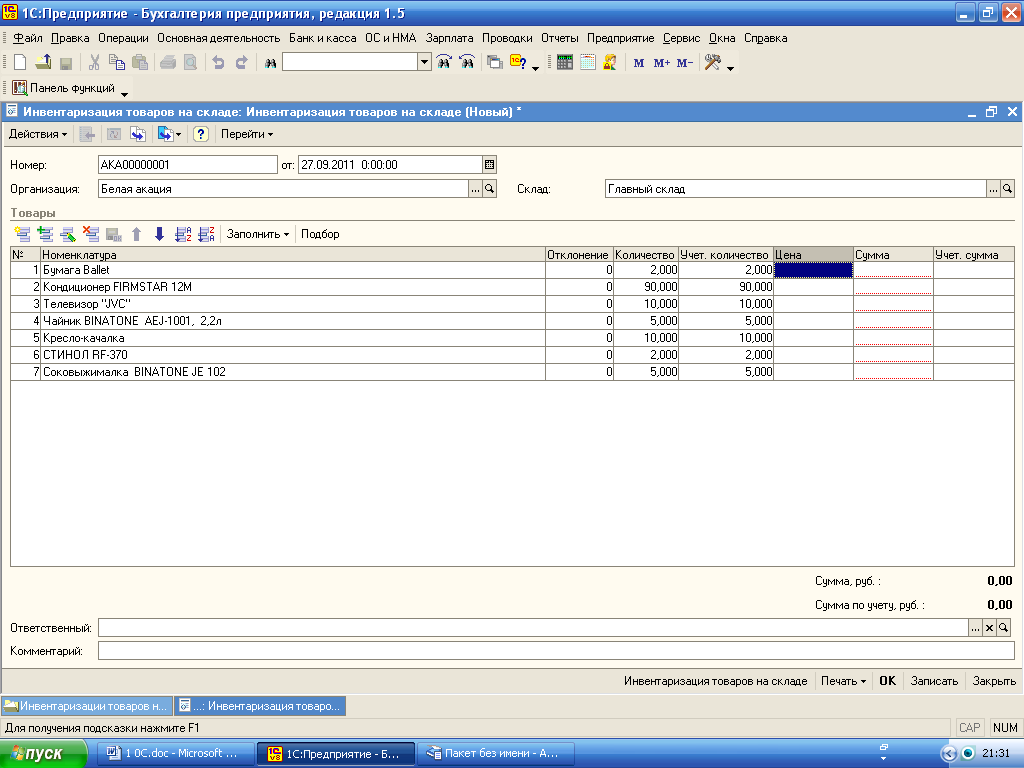Click magnifier button for Склад field

point(1008,189)
